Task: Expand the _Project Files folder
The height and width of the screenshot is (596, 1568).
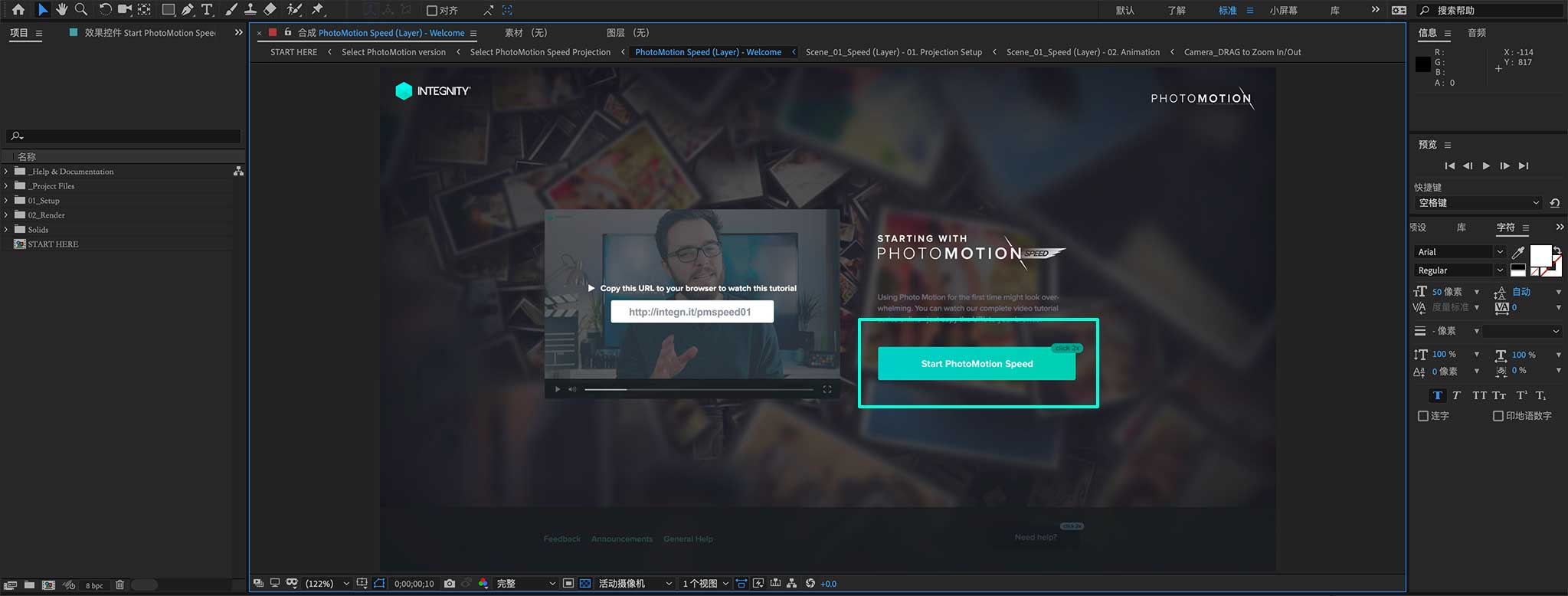Action: [6, 186]
